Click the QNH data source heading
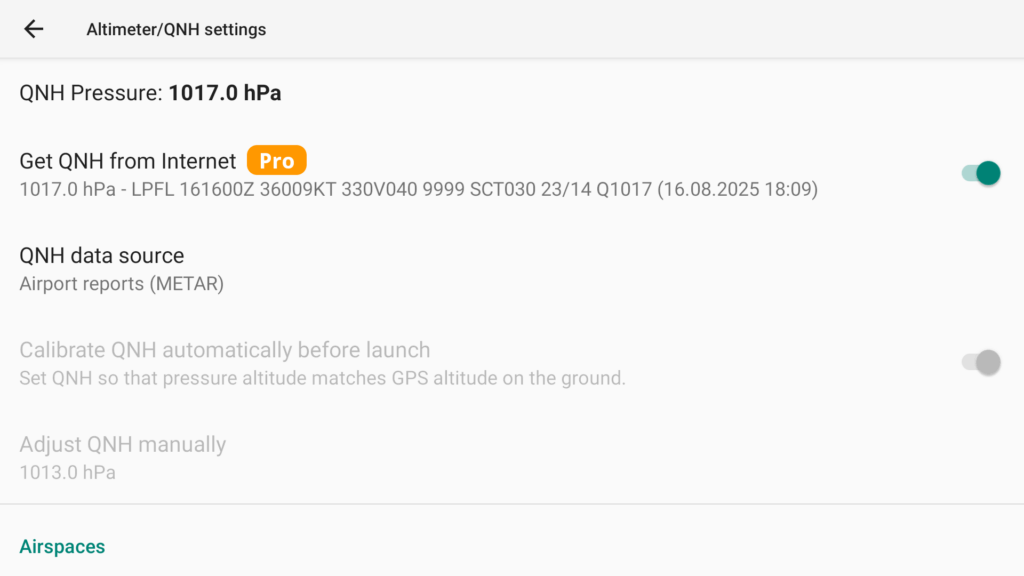This screenshot has width=1024, height=576. click(102, 255)
